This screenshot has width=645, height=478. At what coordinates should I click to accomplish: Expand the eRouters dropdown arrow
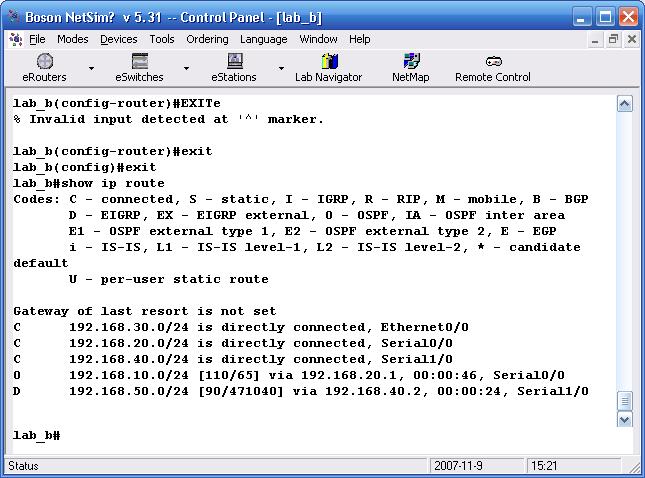pyautogui.click(x=91, y=68)
